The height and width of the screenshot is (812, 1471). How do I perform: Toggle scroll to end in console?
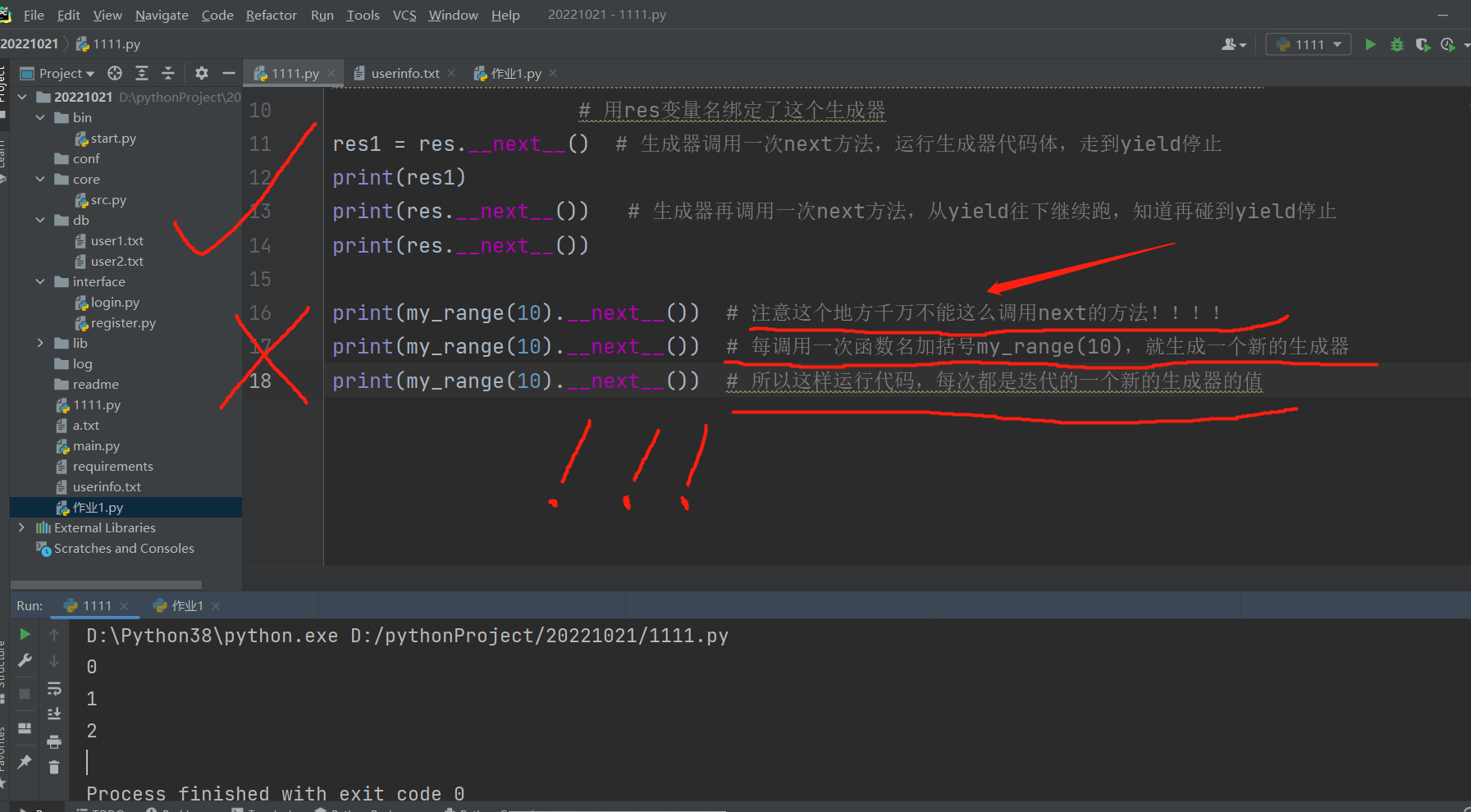[x=54, y=714]
